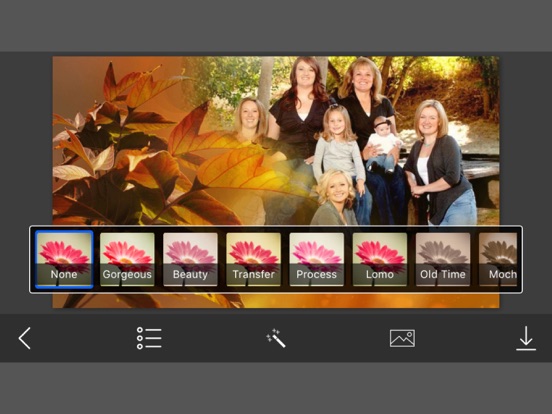The image size is (552, 414).
Task: Choose the Process filter
Action: point(316,259)
